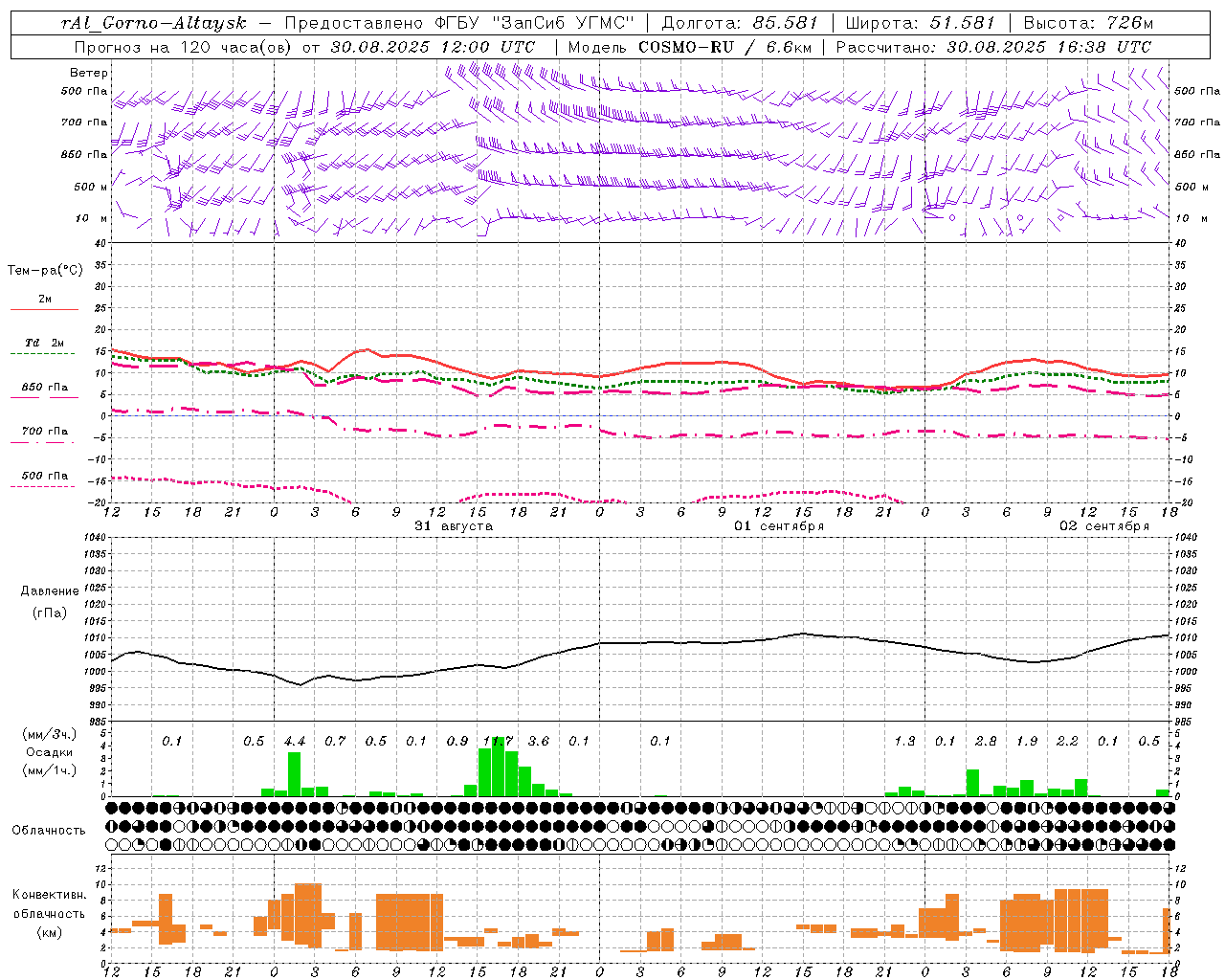Image resolution: width=1225 pixels, height=980 pixels.
Task: Click the 31 августа date label
Action: pos(454,526)
